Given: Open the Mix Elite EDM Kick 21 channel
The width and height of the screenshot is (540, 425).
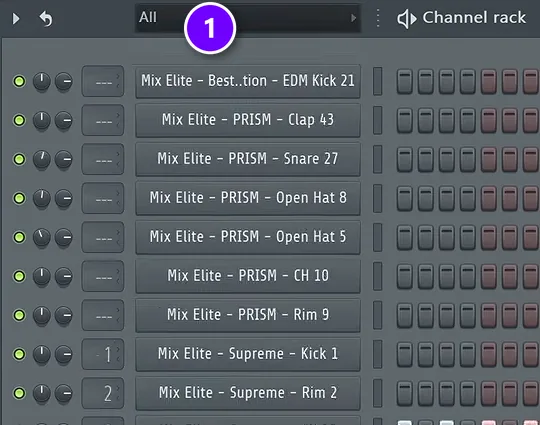Looking at the screenshot, I should coord(248,81).
